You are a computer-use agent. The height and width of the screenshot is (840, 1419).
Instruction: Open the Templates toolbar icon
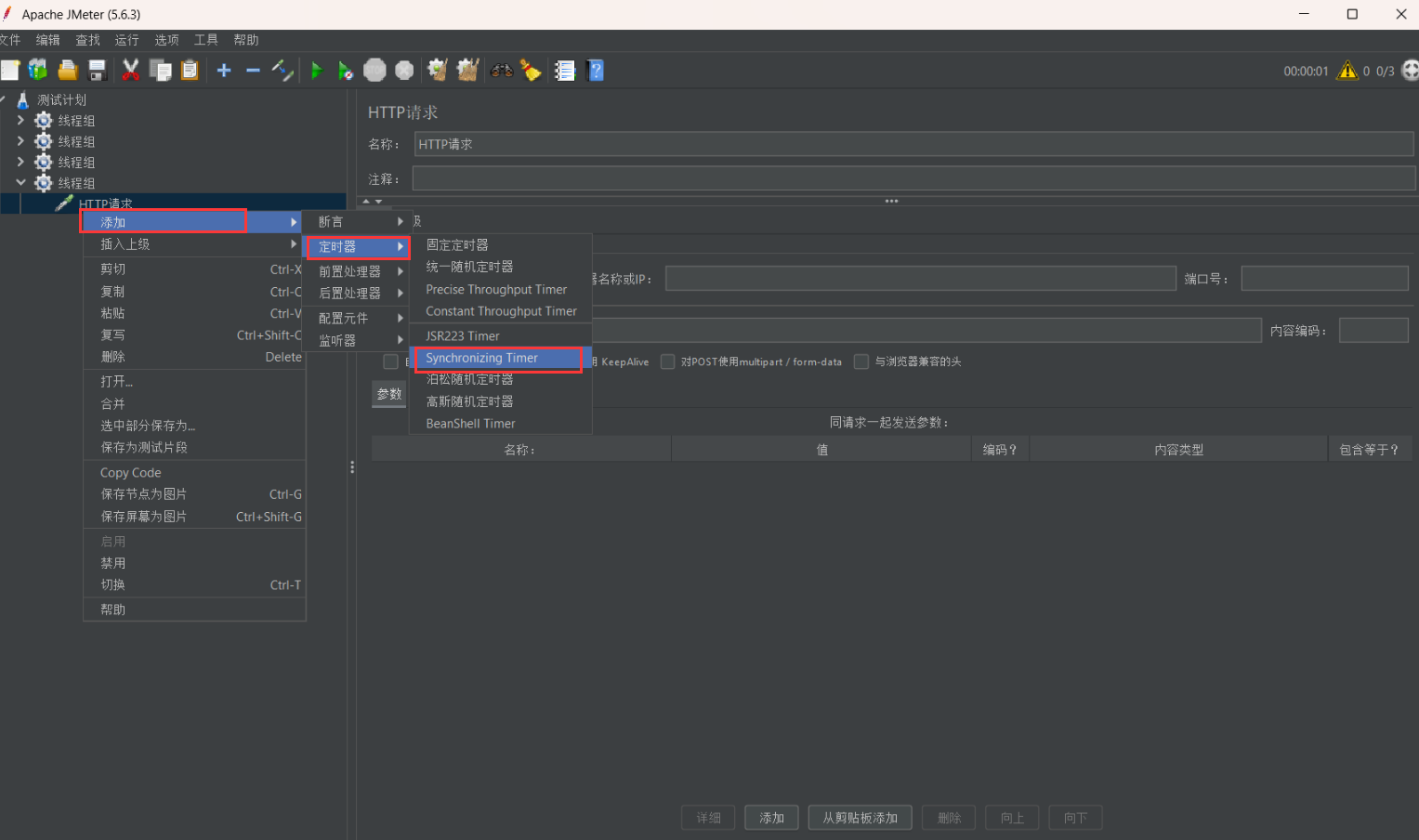[x=38, y=70]
